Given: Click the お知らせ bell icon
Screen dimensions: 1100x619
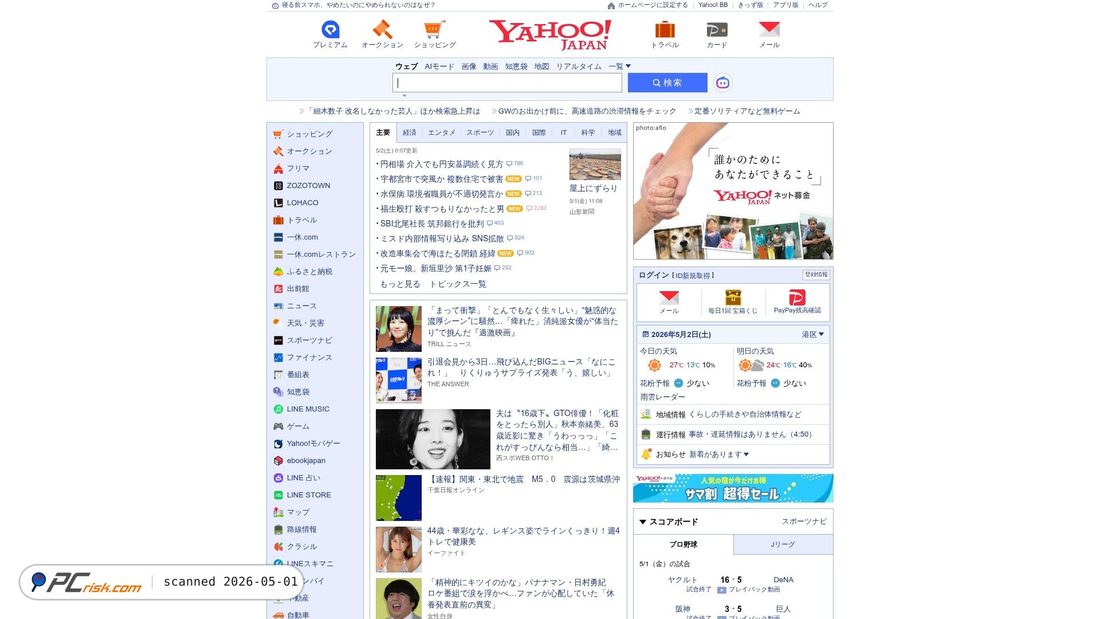Looking at the screenshot, I should (646, 454).
